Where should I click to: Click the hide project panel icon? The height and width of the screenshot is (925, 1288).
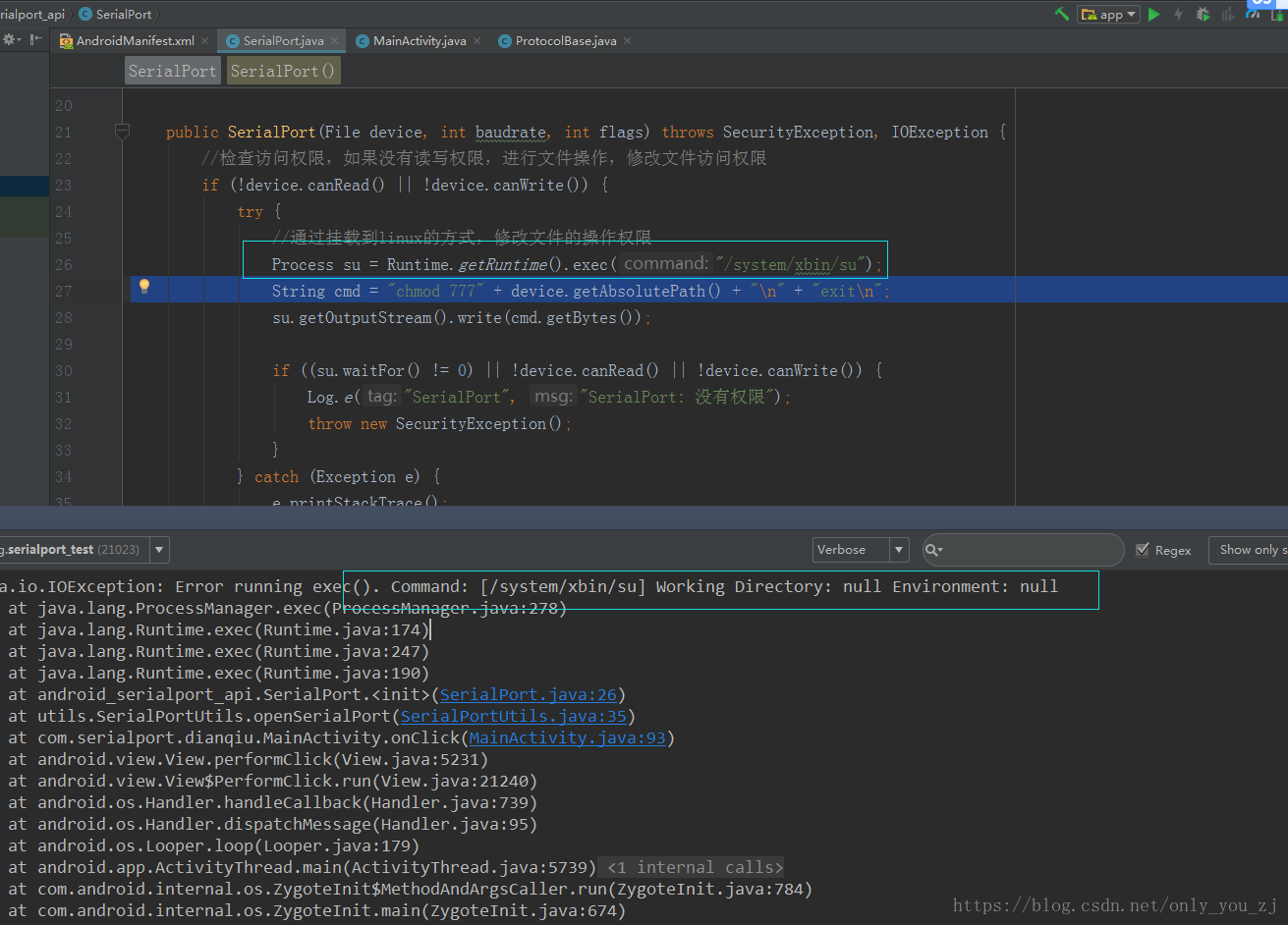(35, 40)
